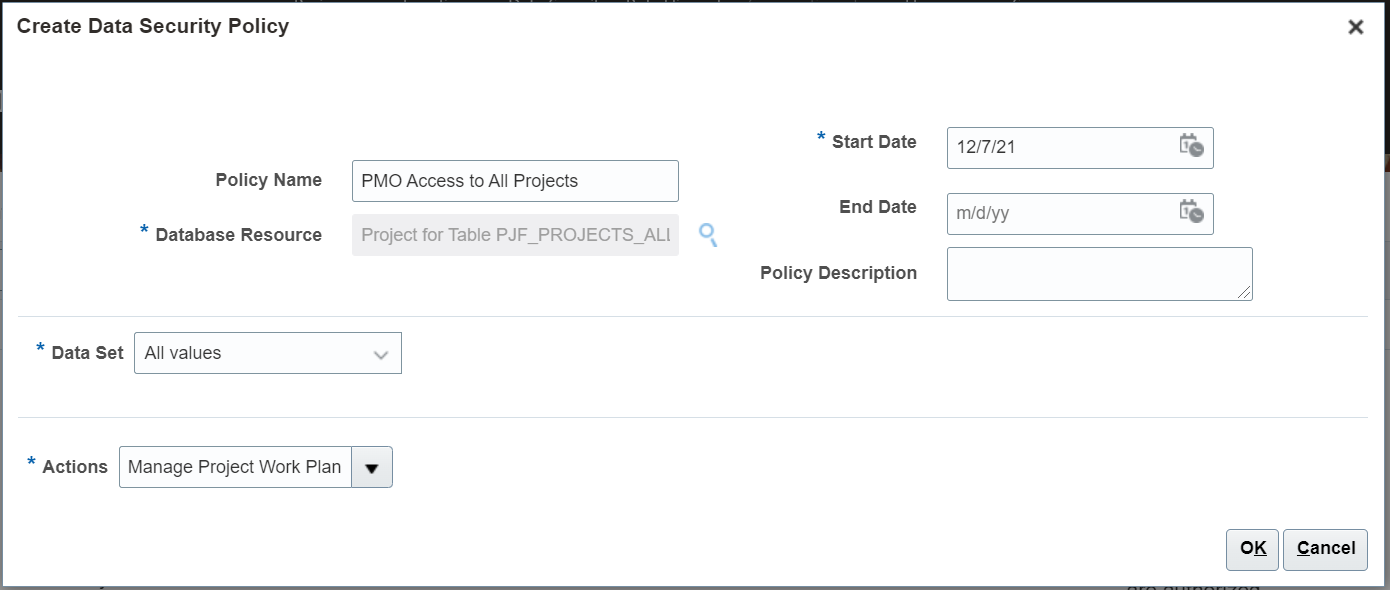Open the Start Date calendar picker
The image size is (1390, 590).
(1190, 147)
